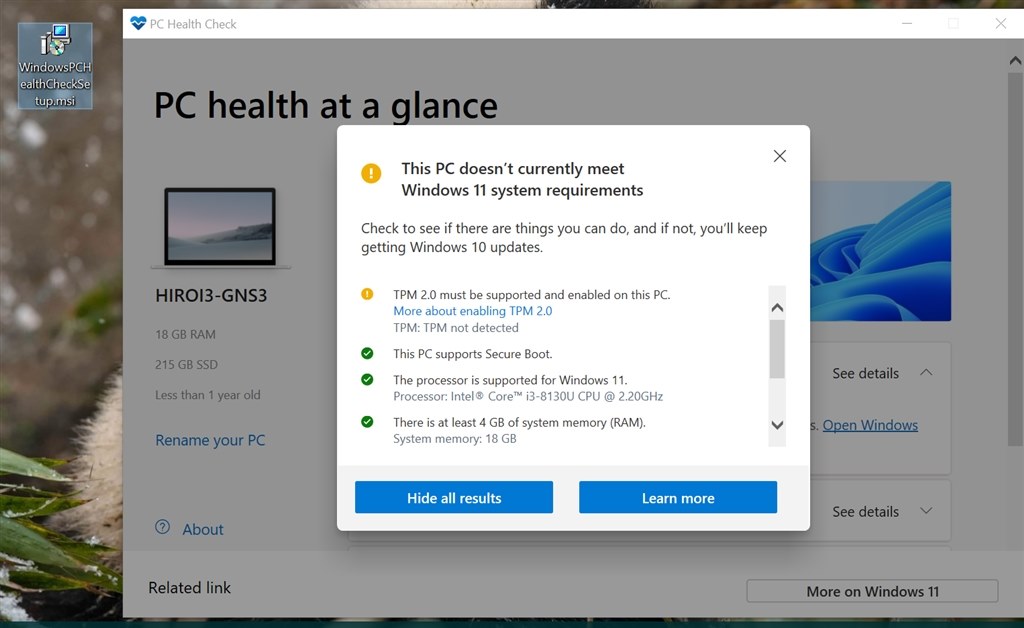Minimize the PC Health Check window

[907, 24]
